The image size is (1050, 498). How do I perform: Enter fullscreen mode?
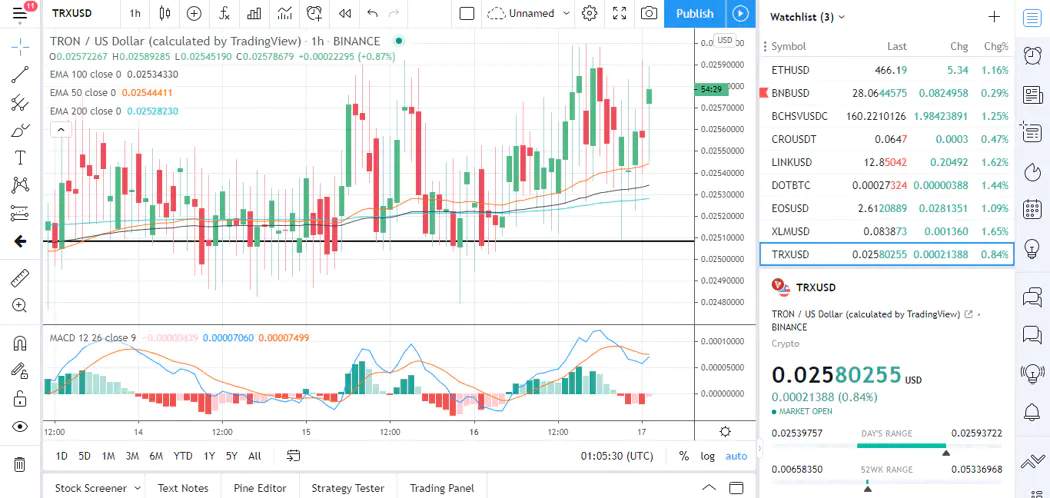(619, 13)
